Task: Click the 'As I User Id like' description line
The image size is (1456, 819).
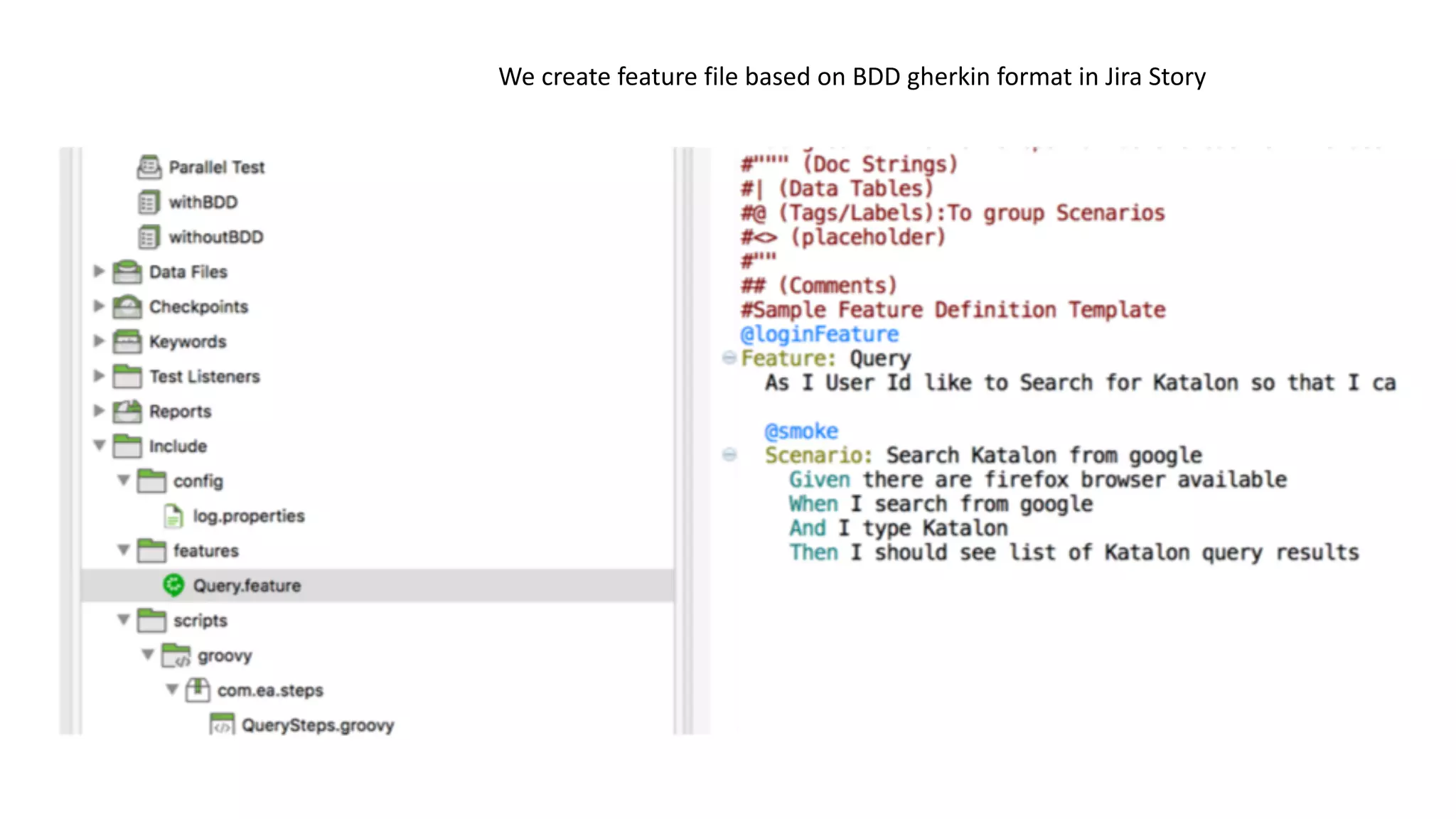Action: click(1081, 382)
